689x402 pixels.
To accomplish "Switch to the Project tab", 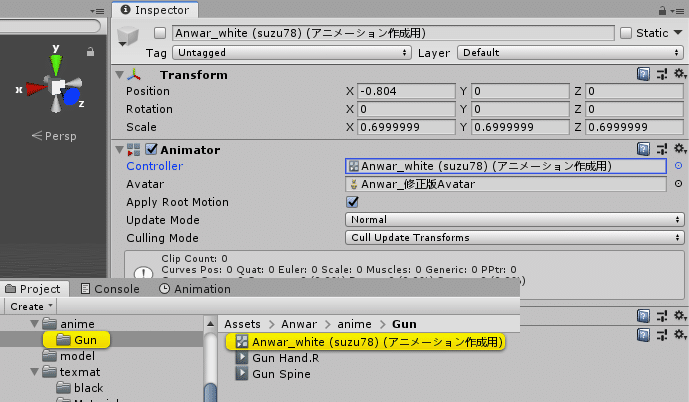I will pos(33,289).
